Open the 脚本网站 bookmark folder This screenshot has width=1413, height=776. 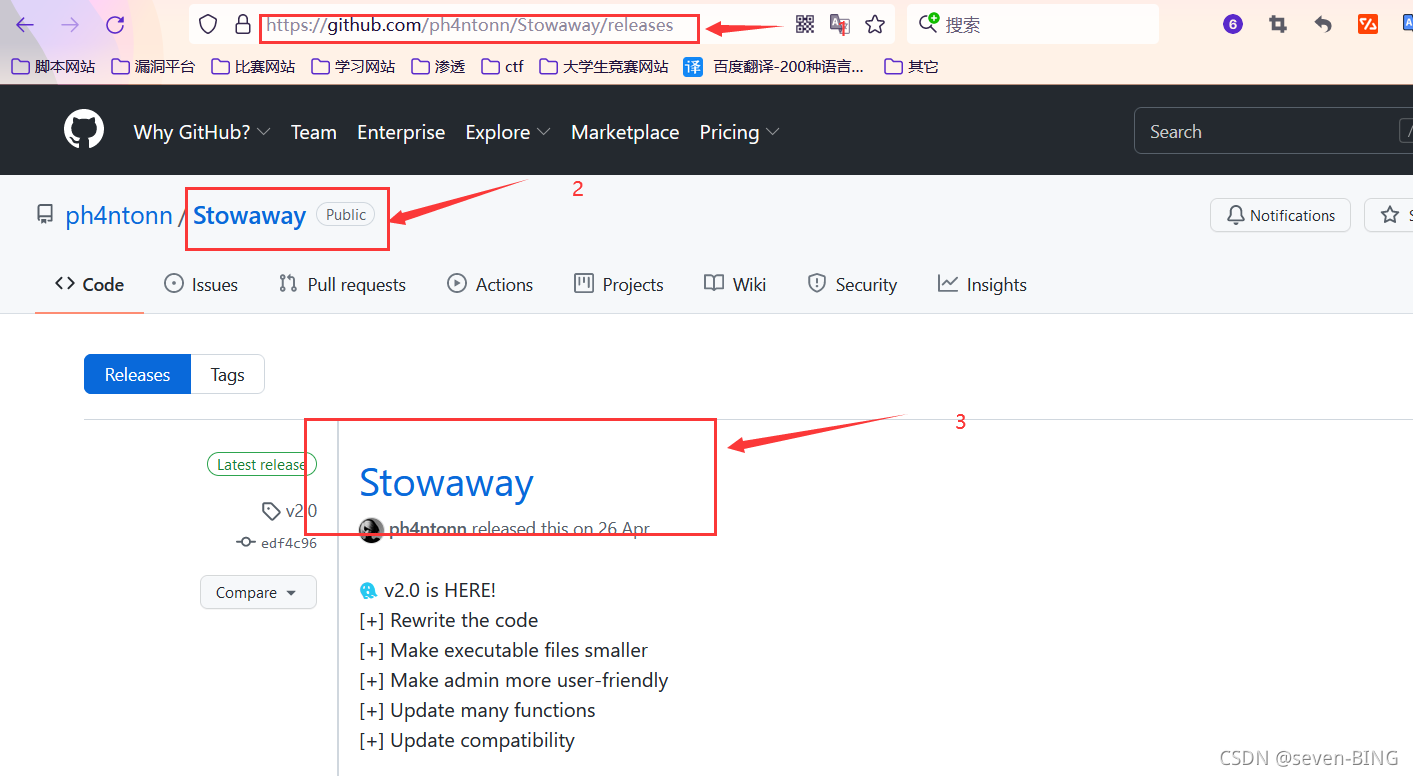53,67
